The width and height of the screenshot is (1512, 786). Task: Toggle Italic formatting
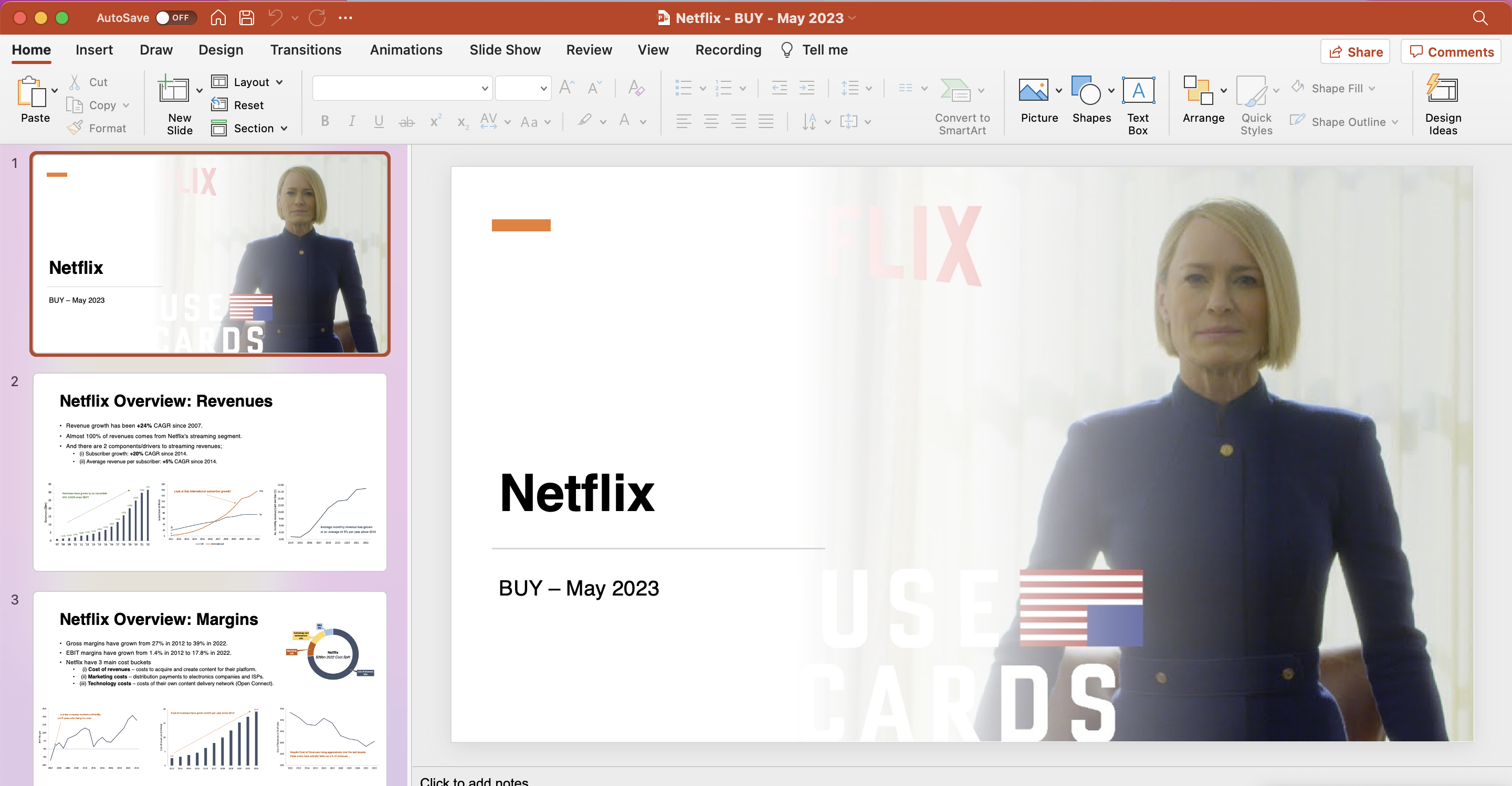pyautogui.click(x=352, y=121)
